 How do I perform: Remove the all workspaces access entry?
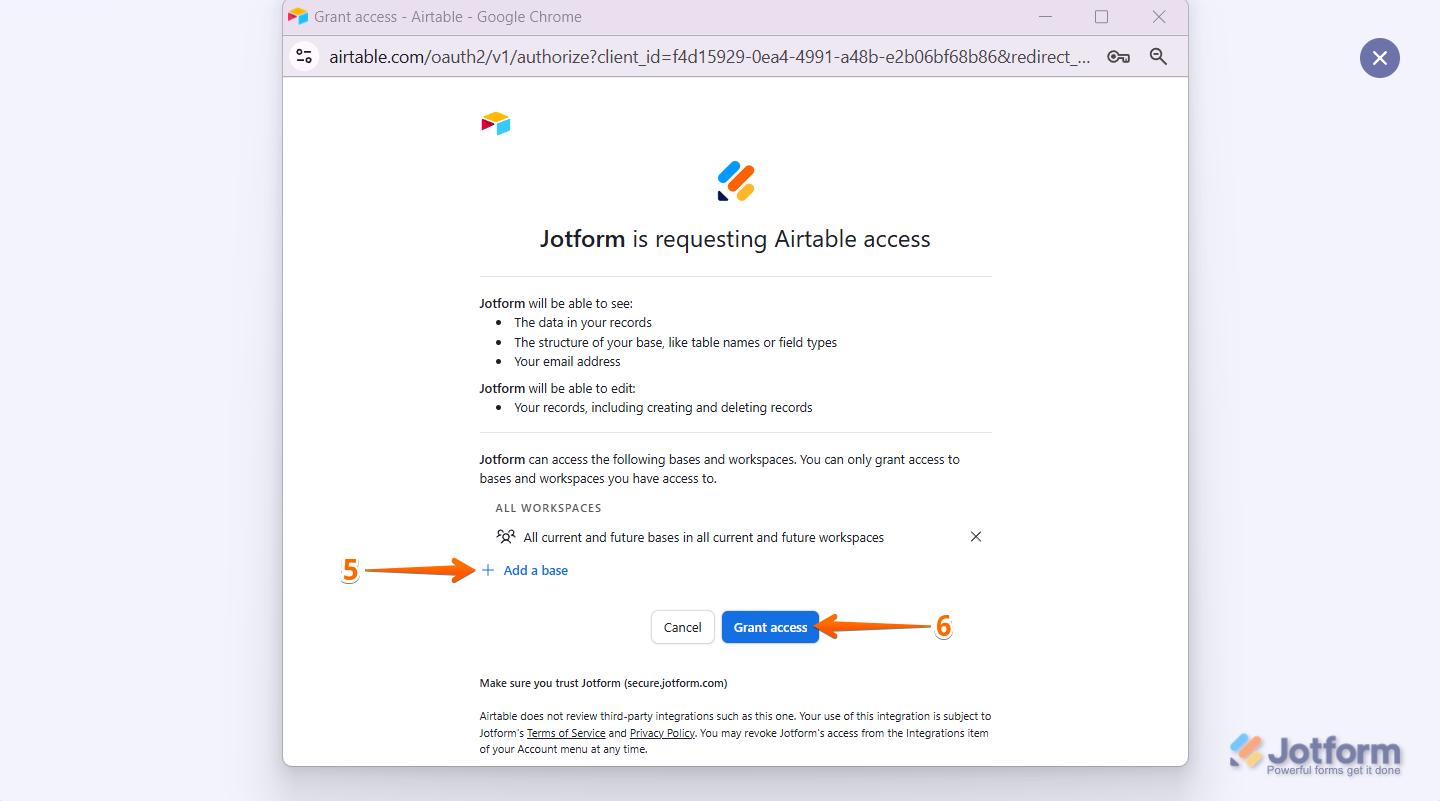pyautogui.click(x=976, y=537)
